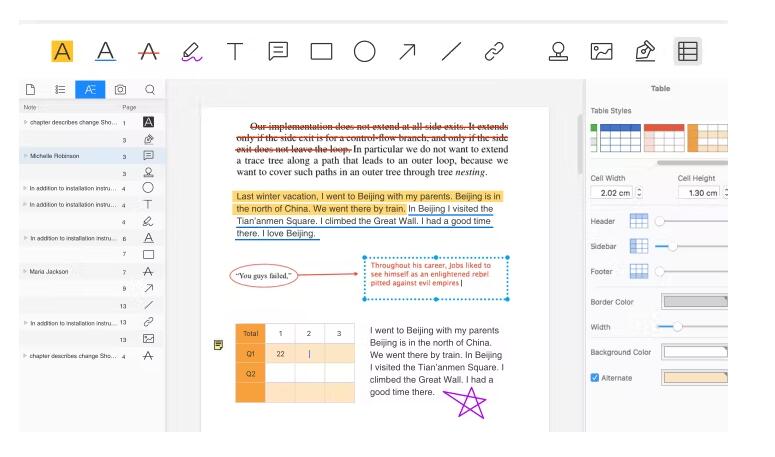Expand the last chapter describes change note
This screenshot has height=457, width=775.
[x=25, y=356]
